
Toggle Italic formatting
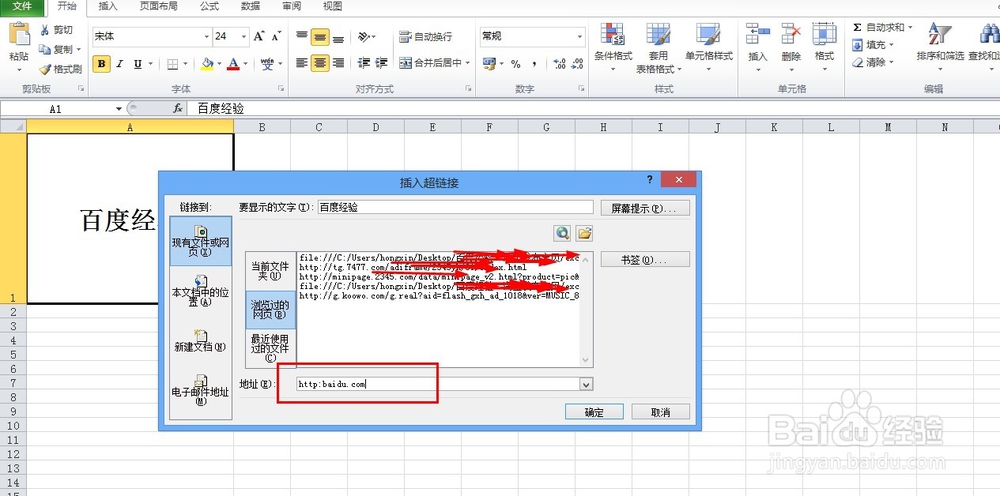pos(119,64)
